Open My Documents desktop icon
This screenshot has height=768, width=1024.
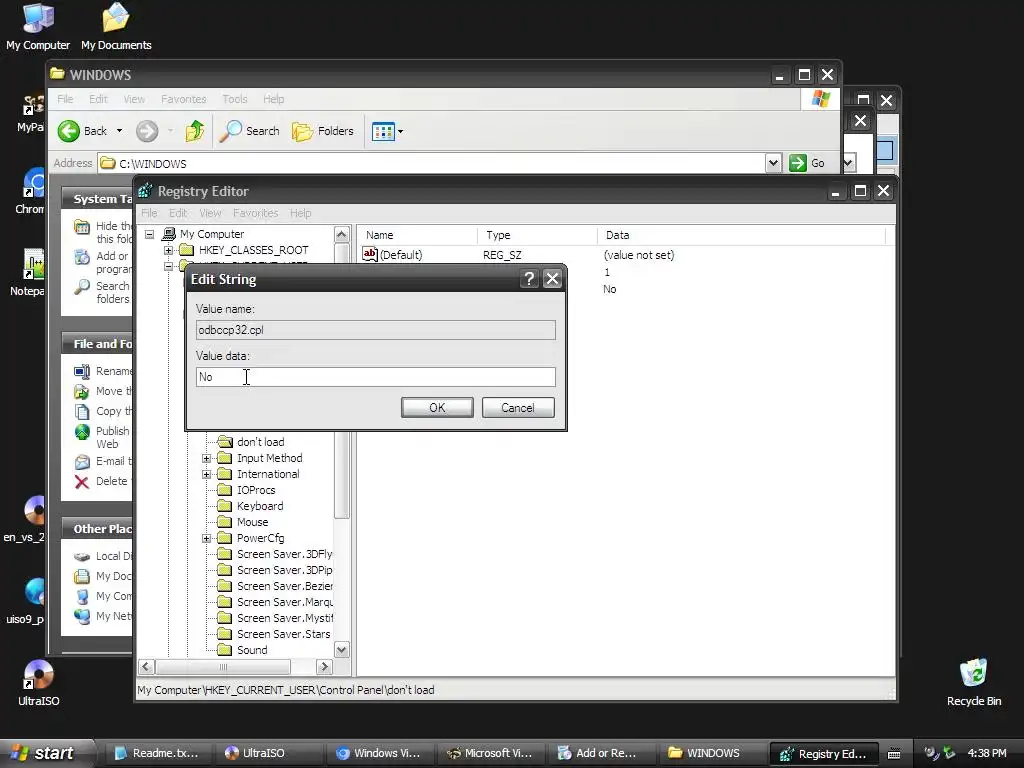point(116,26)
